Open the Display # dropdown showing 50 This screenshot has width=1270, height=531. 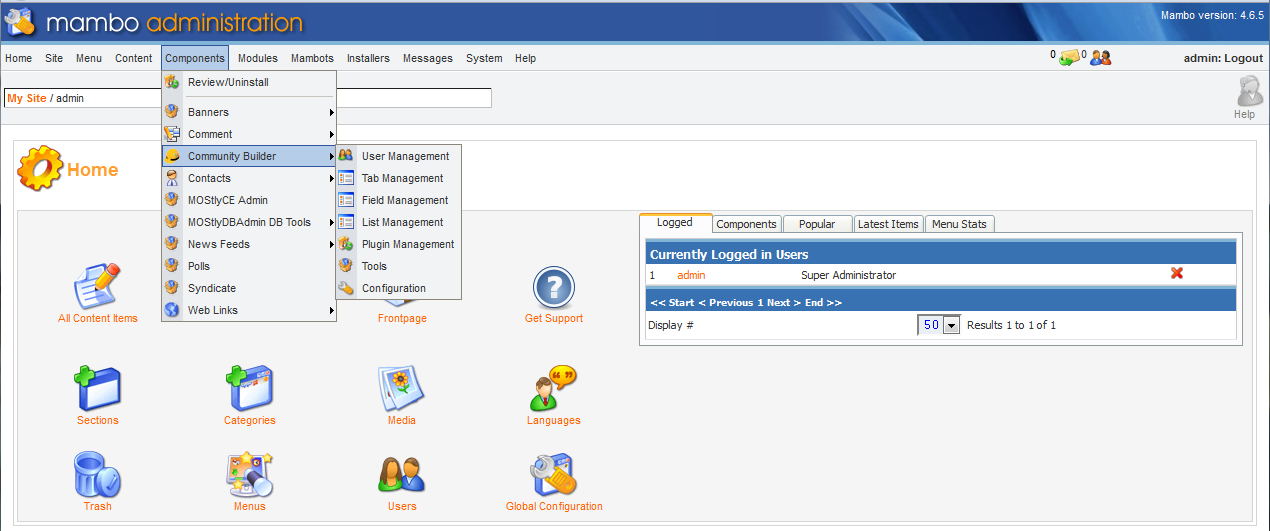(x=939, y=325)
